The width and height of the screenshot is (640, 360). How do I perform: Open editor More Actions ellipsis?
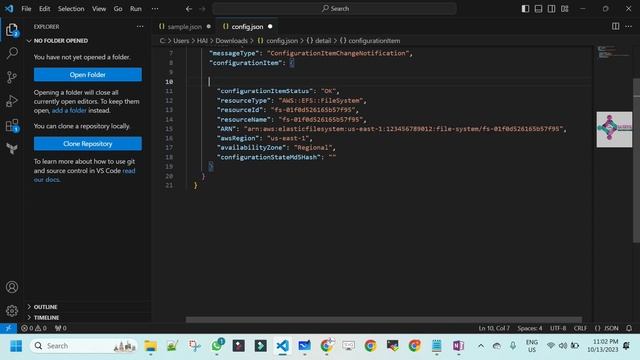(629, 27)
